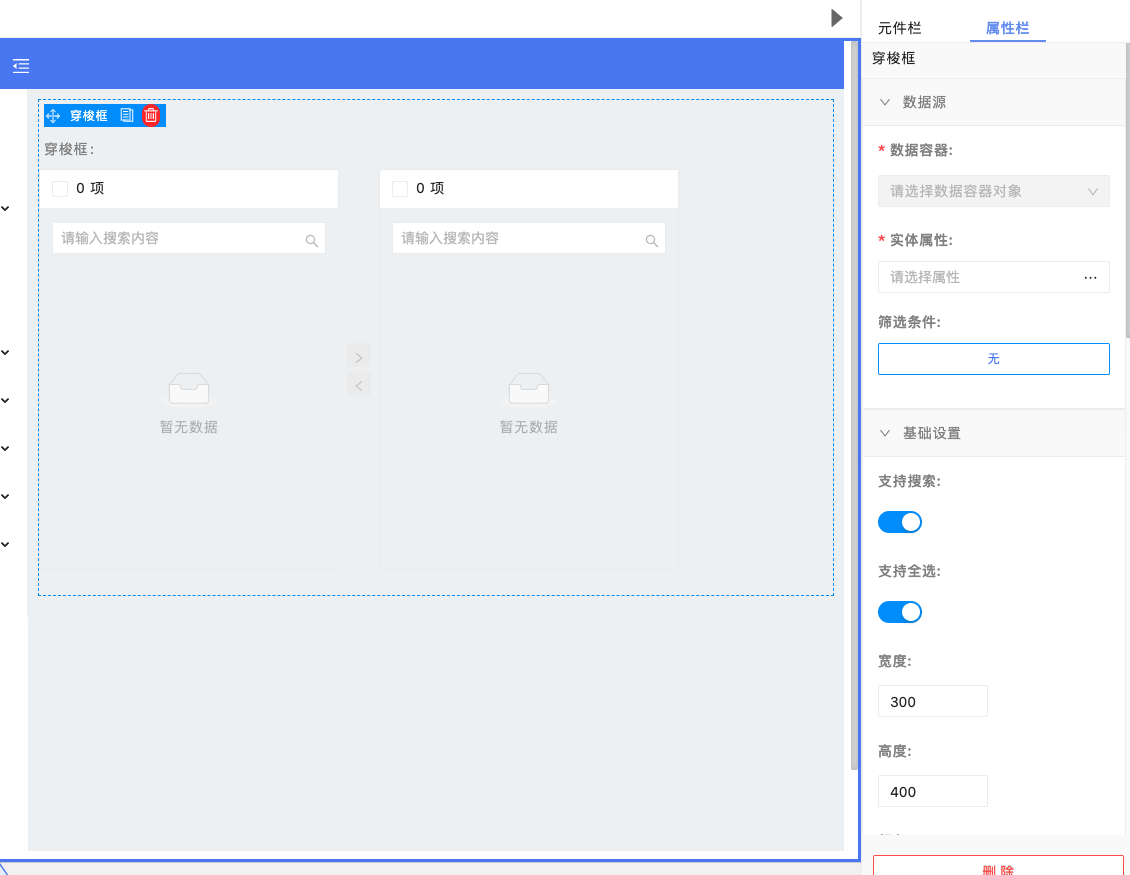The width and height of the screenshot is (1130, 875).
Task: Click the 无 filter condition button
Action: 993,359
